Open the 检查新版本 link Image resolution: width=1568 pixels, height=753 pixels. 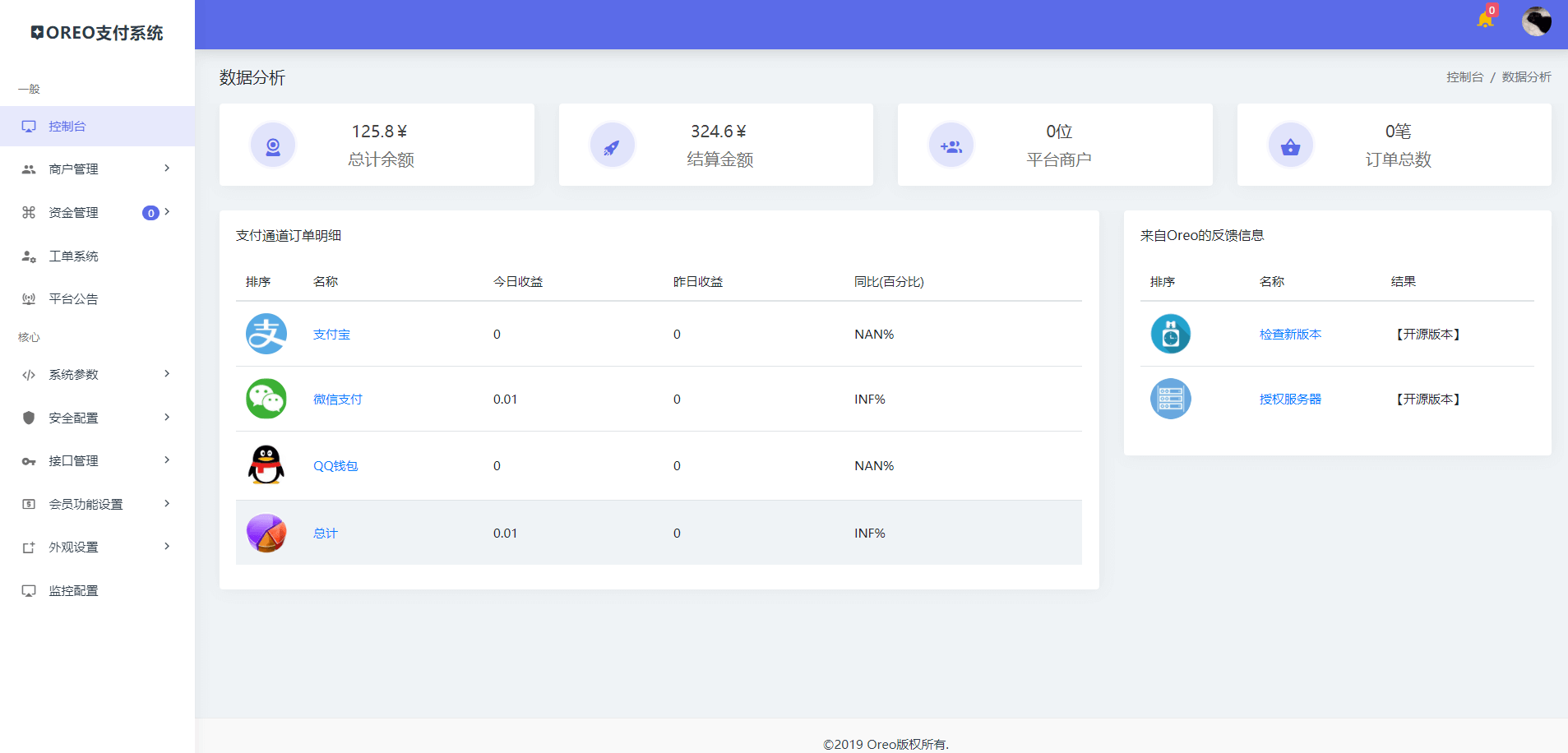(x=1290, y=335)
